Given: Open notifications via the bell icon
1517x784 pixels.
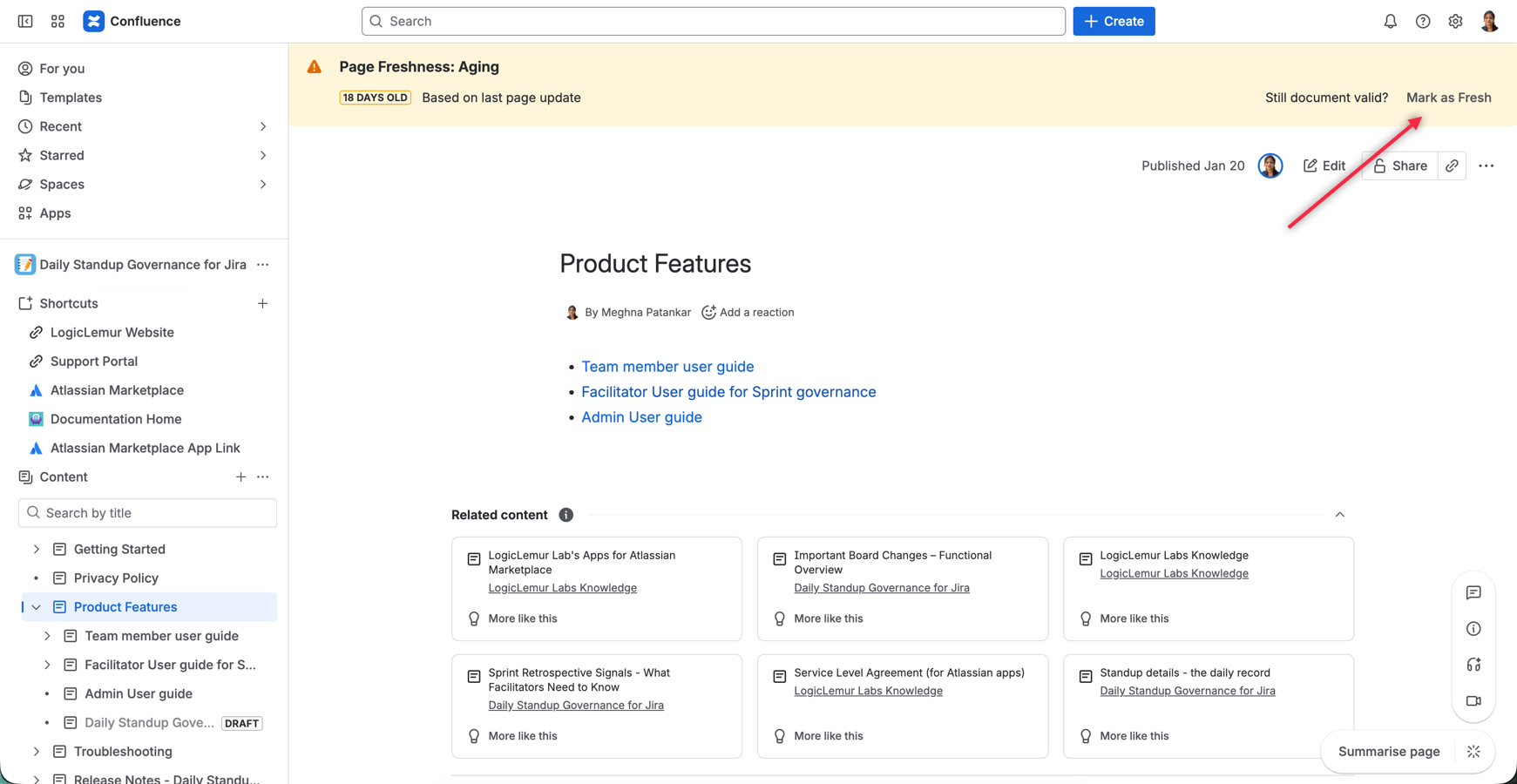Looking at the screenshot, I should point(1391,21).
